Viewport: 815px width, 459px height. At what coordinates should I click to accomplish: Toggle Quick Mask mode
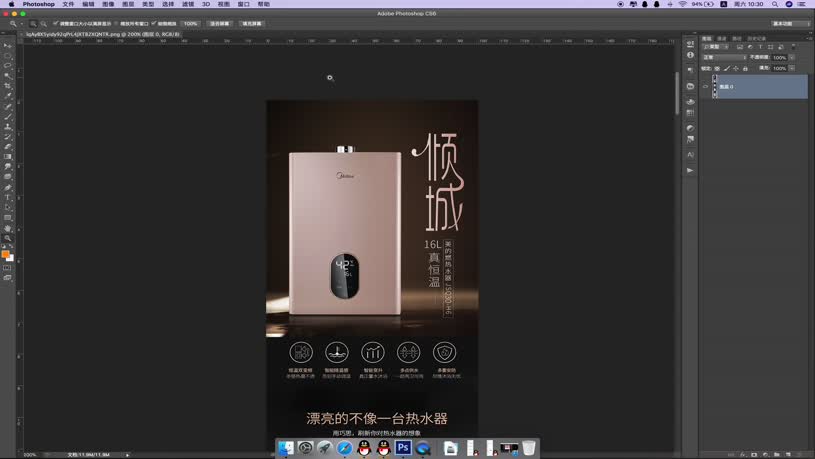7,268
